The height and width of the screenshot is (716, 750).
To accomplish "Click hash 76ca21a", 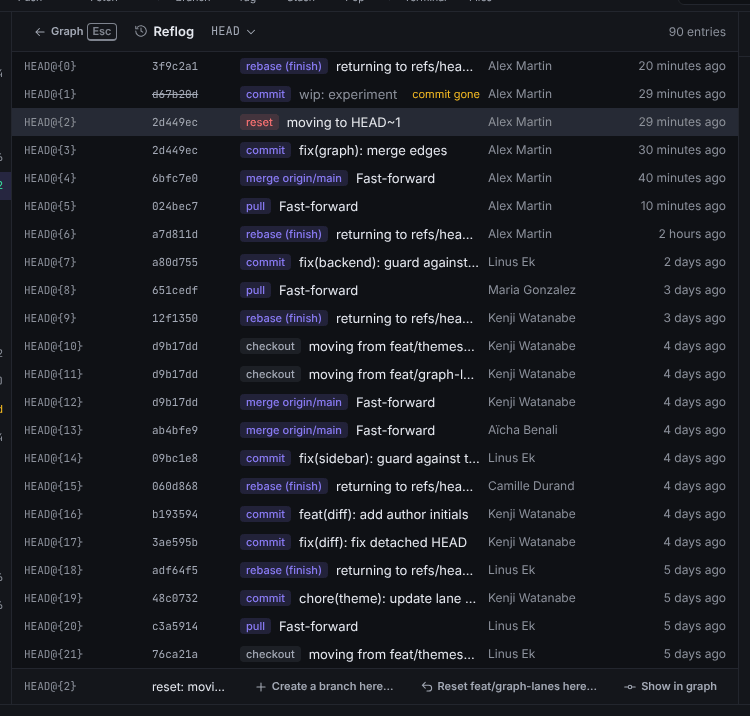I will pyautogui.click(x=175, y=654).
